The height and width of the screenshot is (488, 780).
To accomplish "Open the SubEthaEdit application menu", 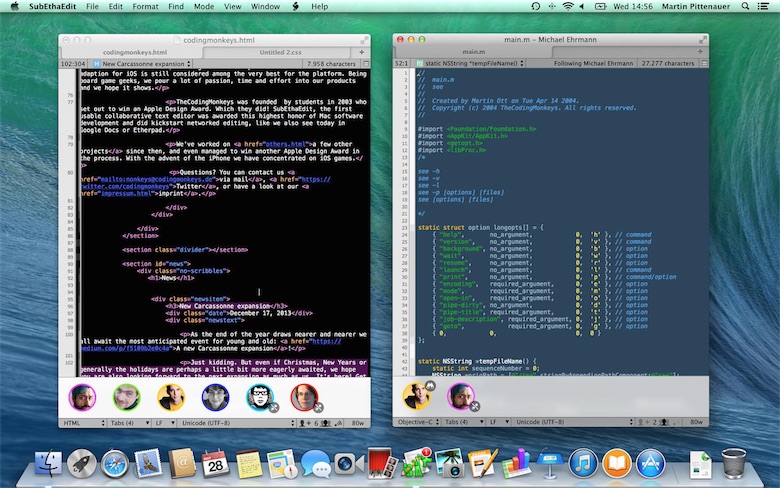I will 52,6.
